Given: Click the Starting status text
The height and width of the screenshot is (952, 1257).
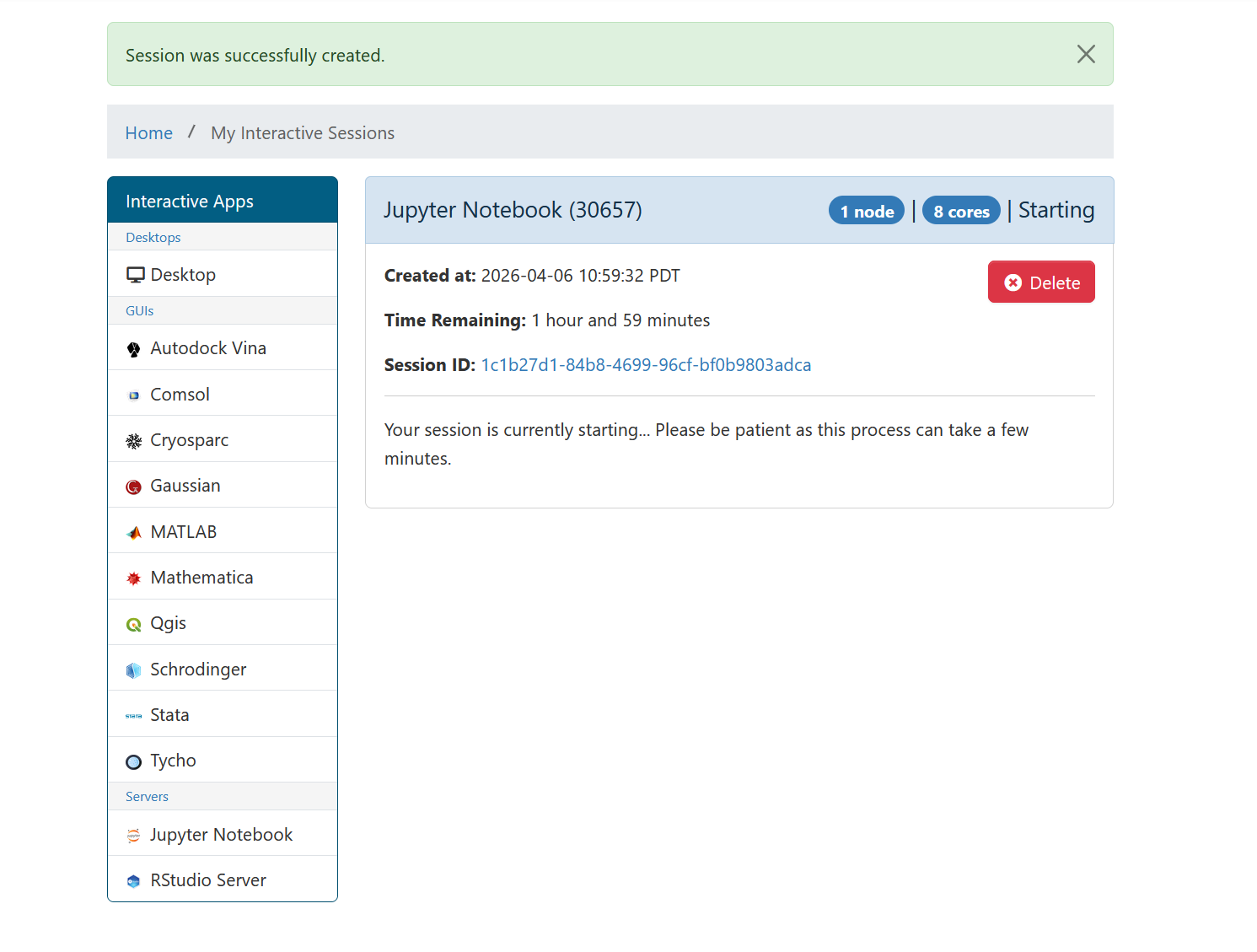Looking at the screenshot, I should (1056, 210).
